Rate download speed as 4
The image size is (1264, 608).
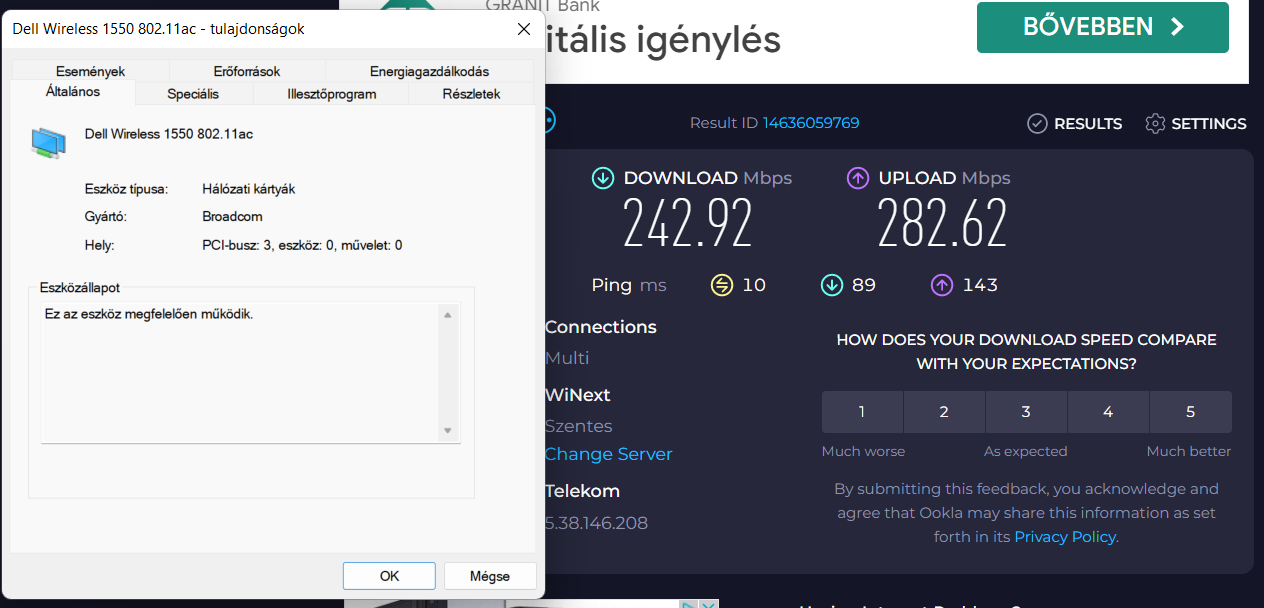tap(1108, 412)
